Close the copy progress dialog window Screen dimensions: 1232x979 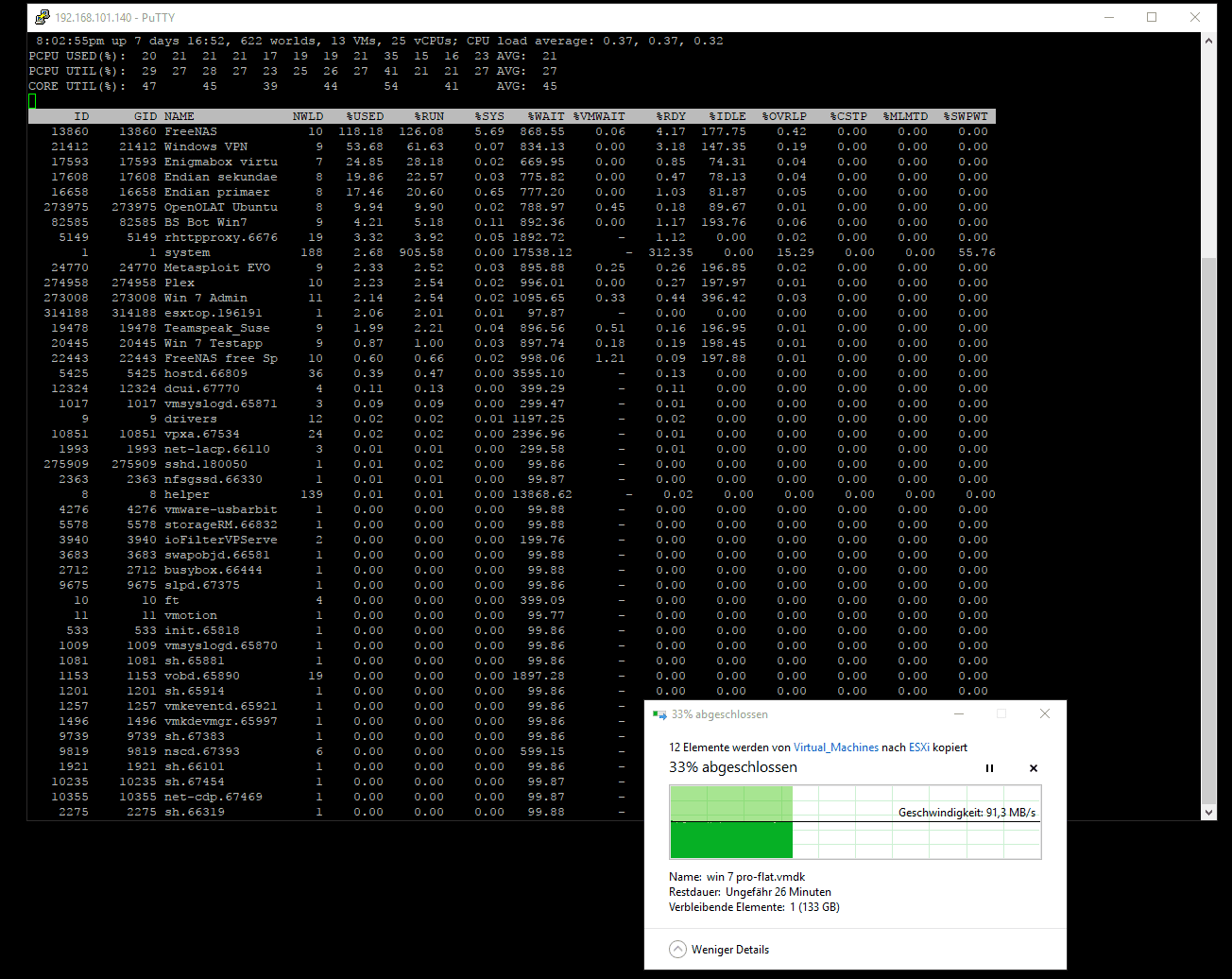pyautogui.click(x=1044, y=713)
